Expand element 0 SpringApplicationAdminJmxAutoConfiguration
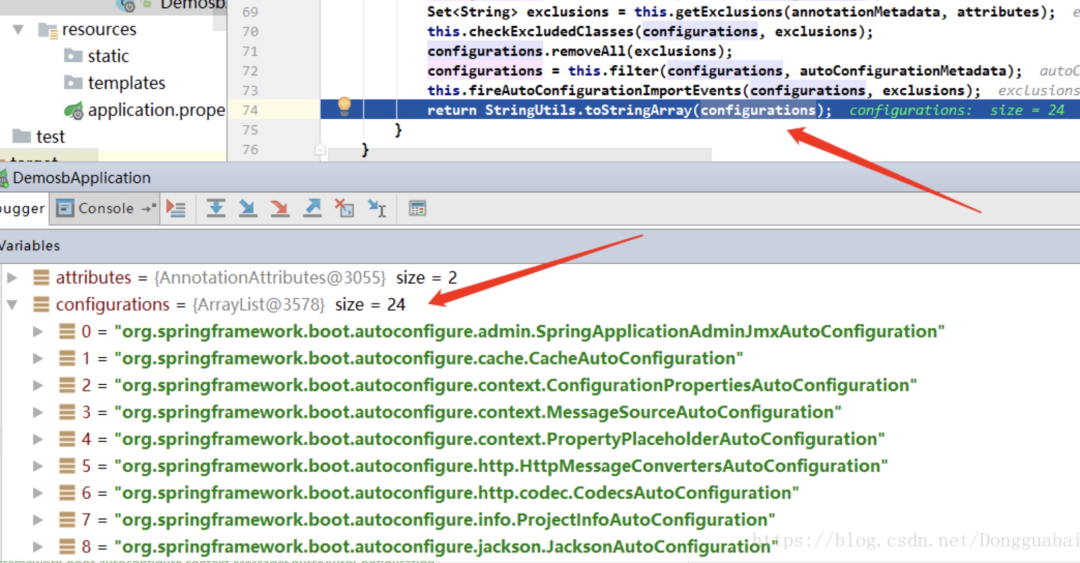The width and height of the screenshot is (1080, 563). pyautogui.click(x=38, y=331)
